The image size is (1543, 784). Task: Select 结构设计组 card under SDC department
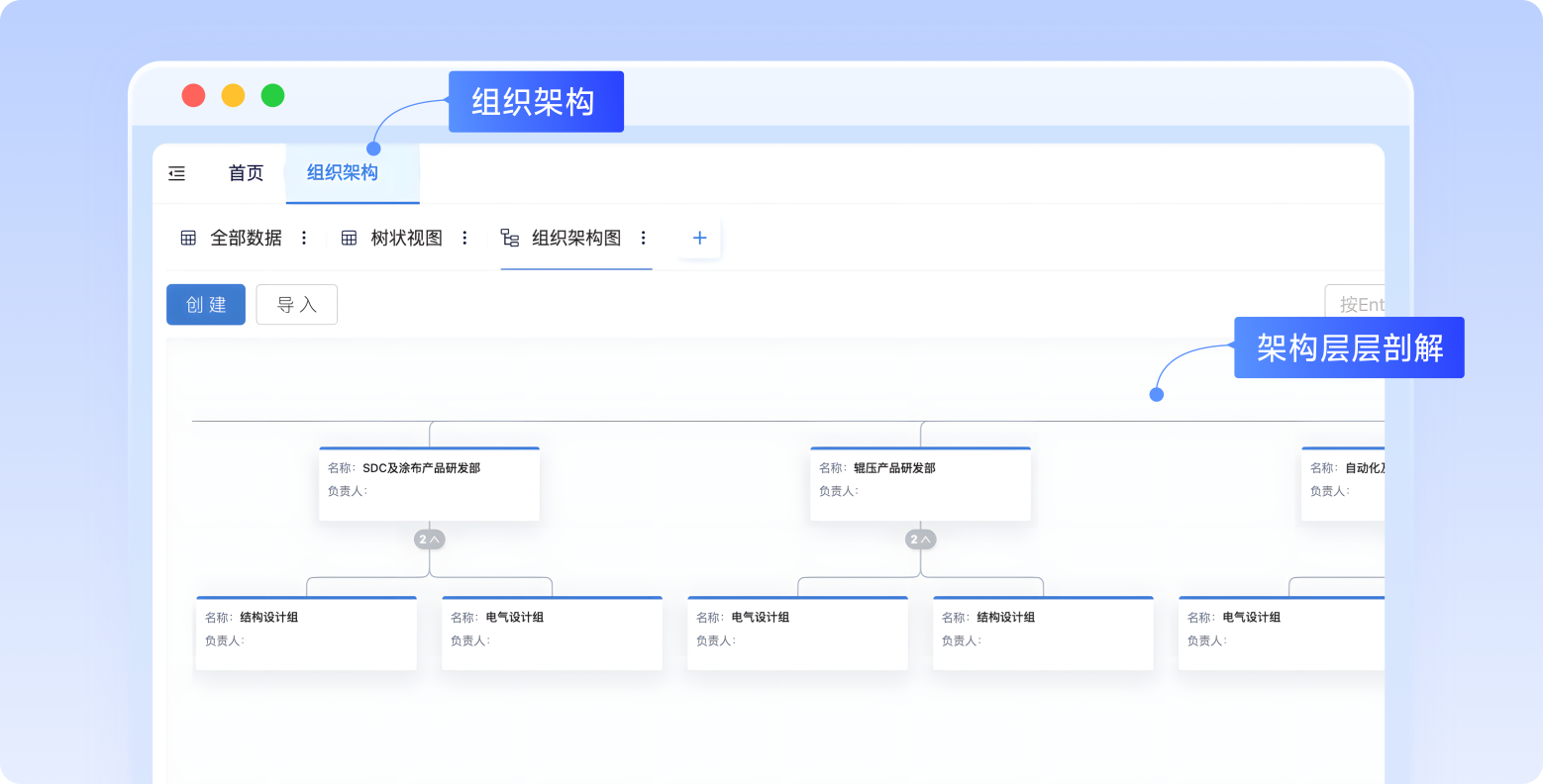click(x=306, y=634)
